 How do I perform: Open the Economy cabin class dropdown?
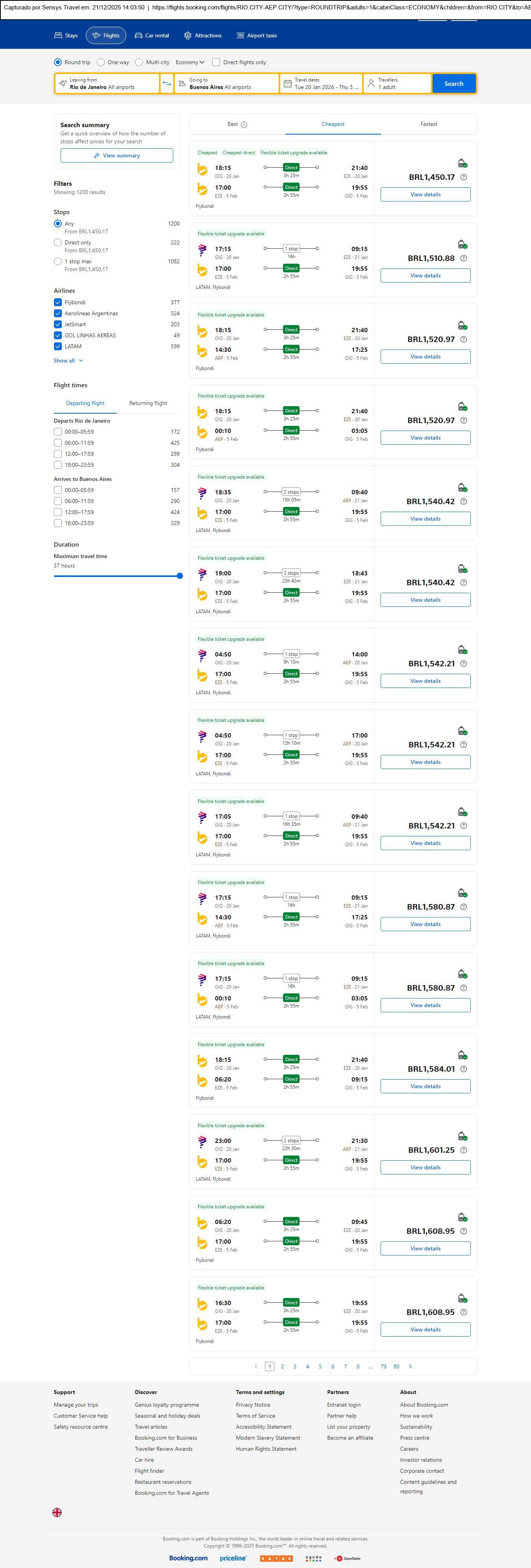[x=190, y=62]
